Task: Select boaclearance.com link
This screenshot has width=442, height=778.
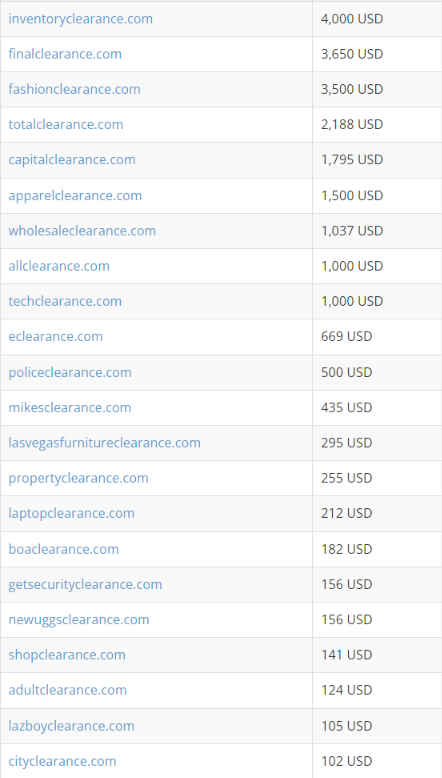Action: (x=63, y=549)
